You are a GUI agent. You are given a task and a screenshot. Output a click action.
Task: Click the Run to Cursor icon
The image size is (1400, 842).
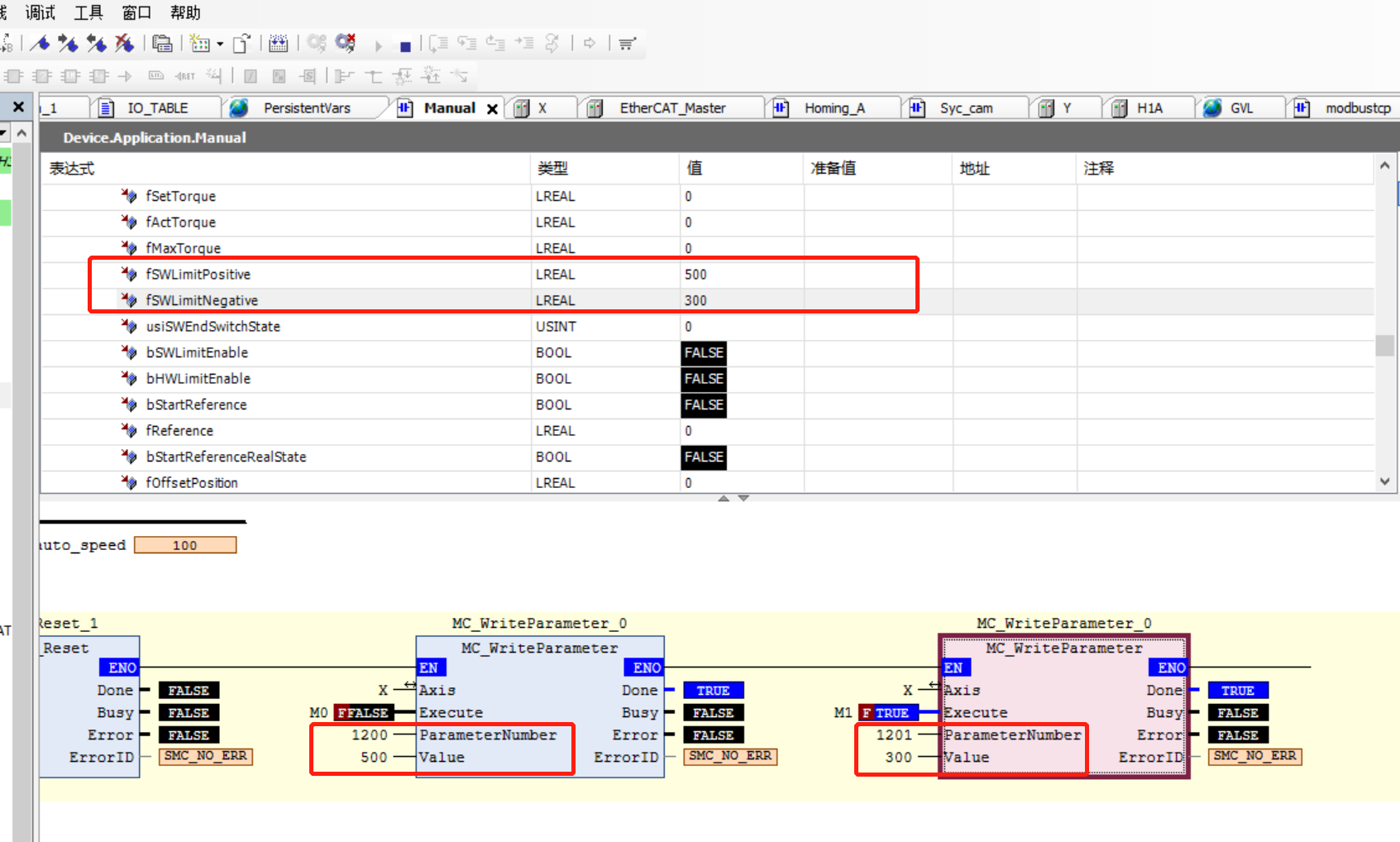[524, 43]
